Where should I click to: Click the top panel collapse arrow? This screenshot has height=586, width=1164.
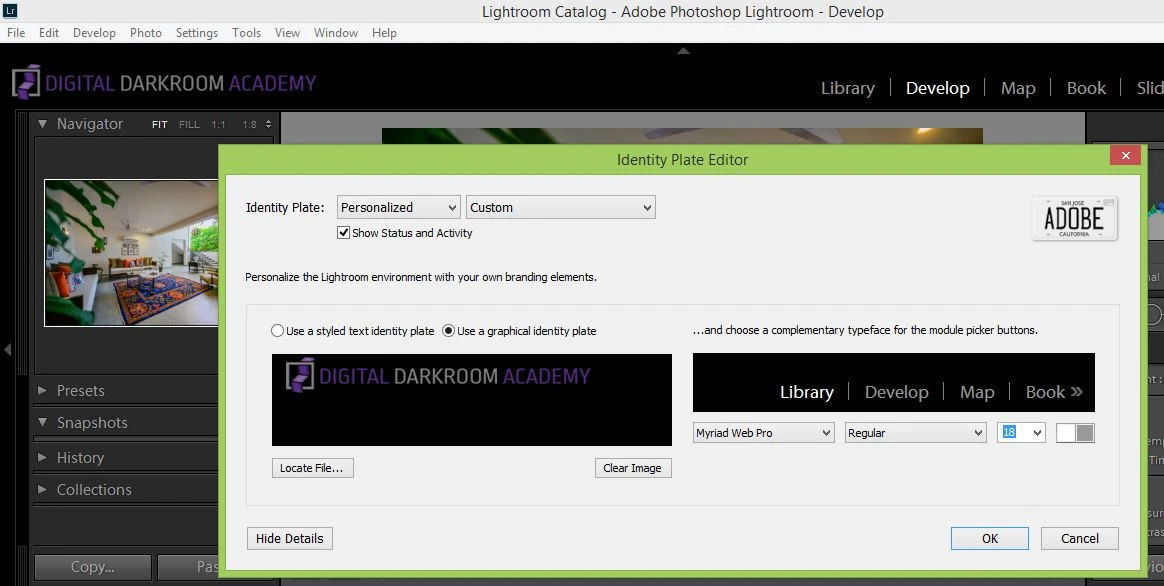pyautogui.click(x=684, y=51)
